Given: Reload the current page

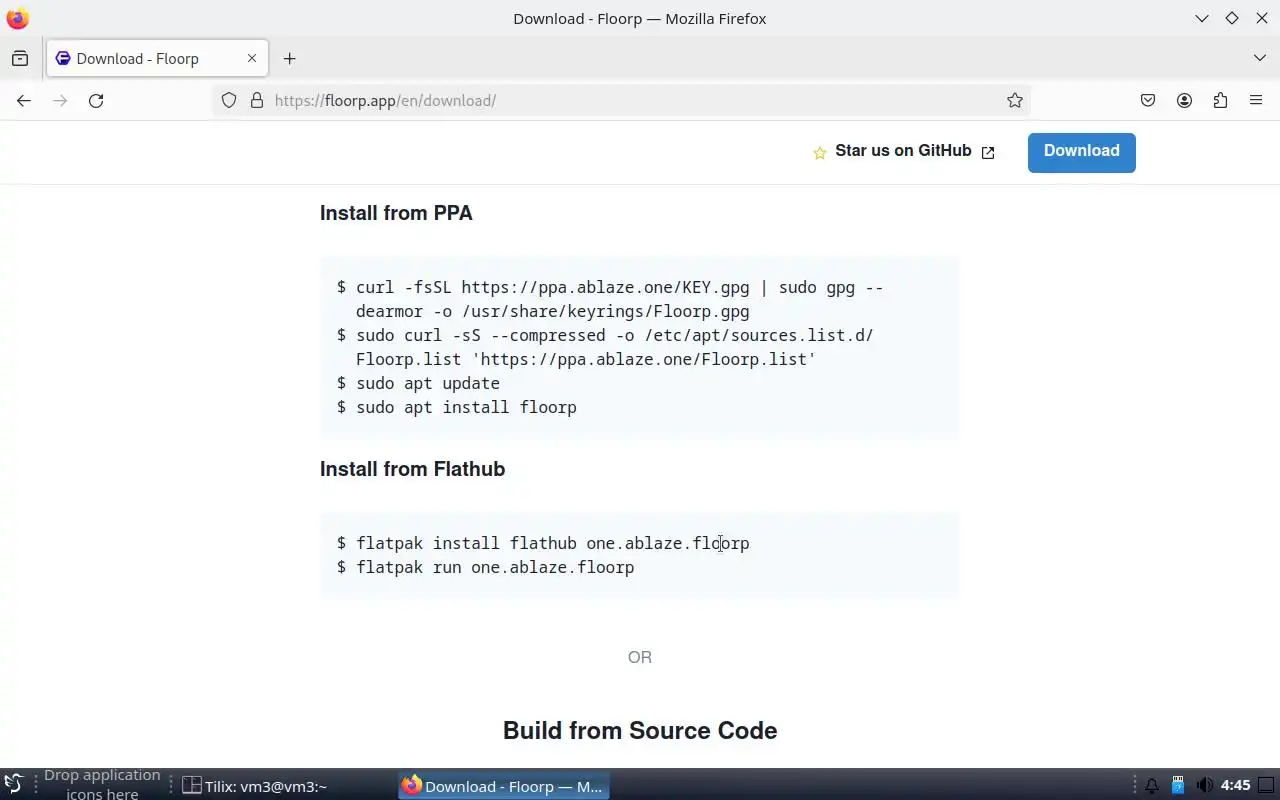Looking at the screenshot, I should pos(96,100).
